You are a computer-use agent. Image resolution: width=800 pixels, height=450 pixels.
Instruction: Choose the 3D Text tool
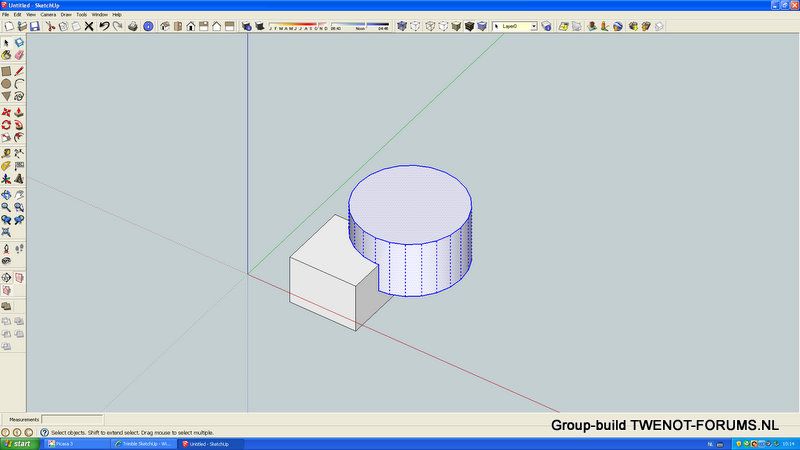coord(19,179)
